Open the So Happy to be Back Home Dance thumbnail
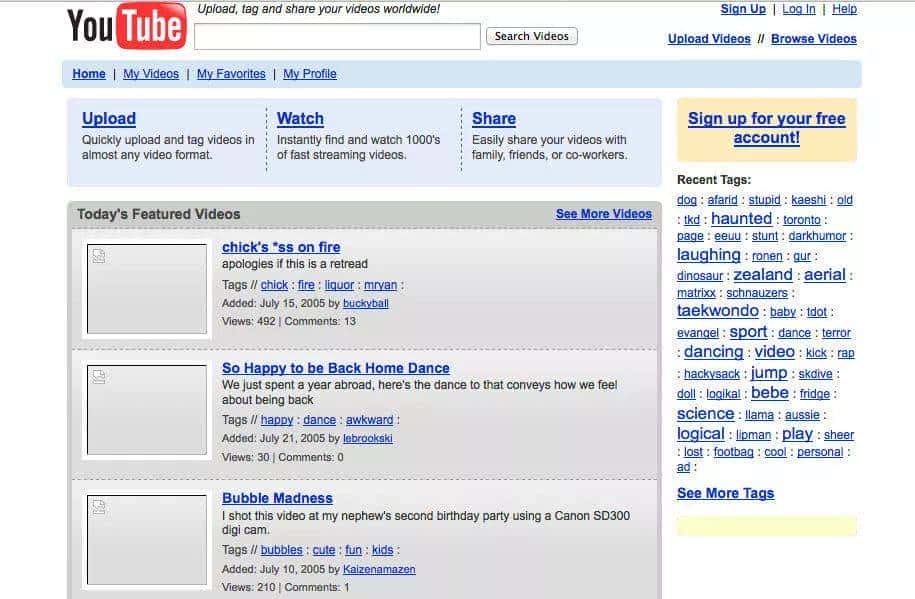Viewport: 915px width, 599px height. (x=146, y=410)
